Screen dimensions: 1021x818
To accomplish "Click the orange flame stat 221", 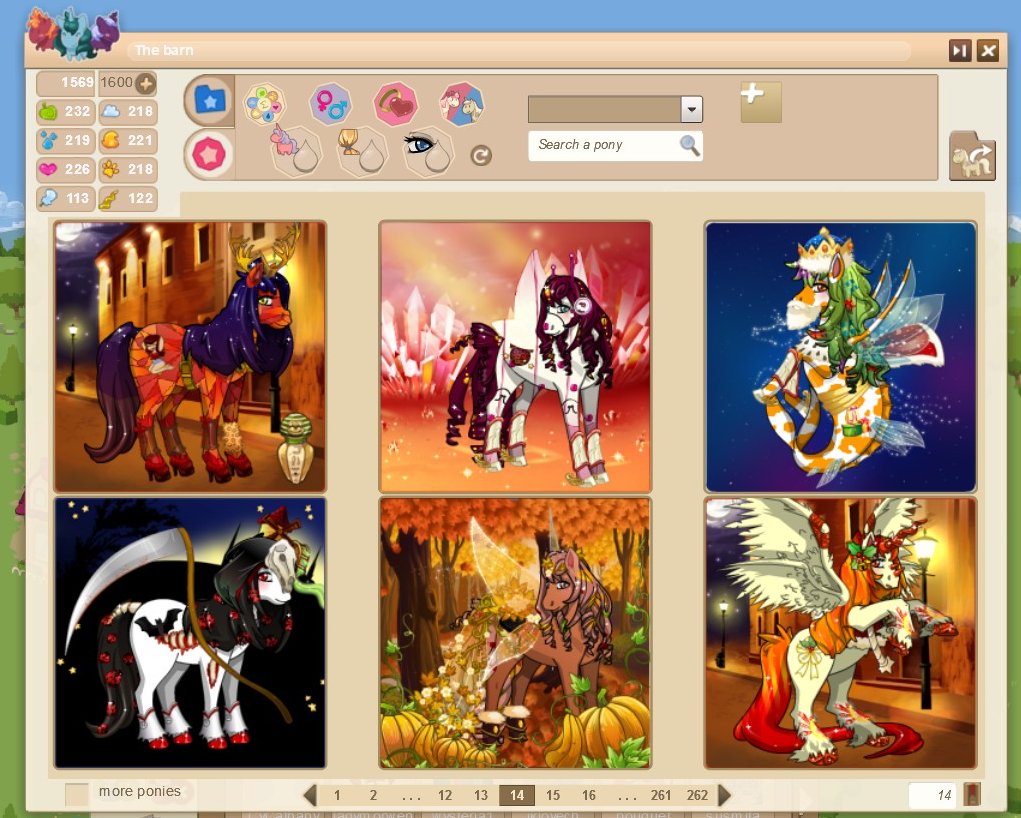I will coord(128,140).
